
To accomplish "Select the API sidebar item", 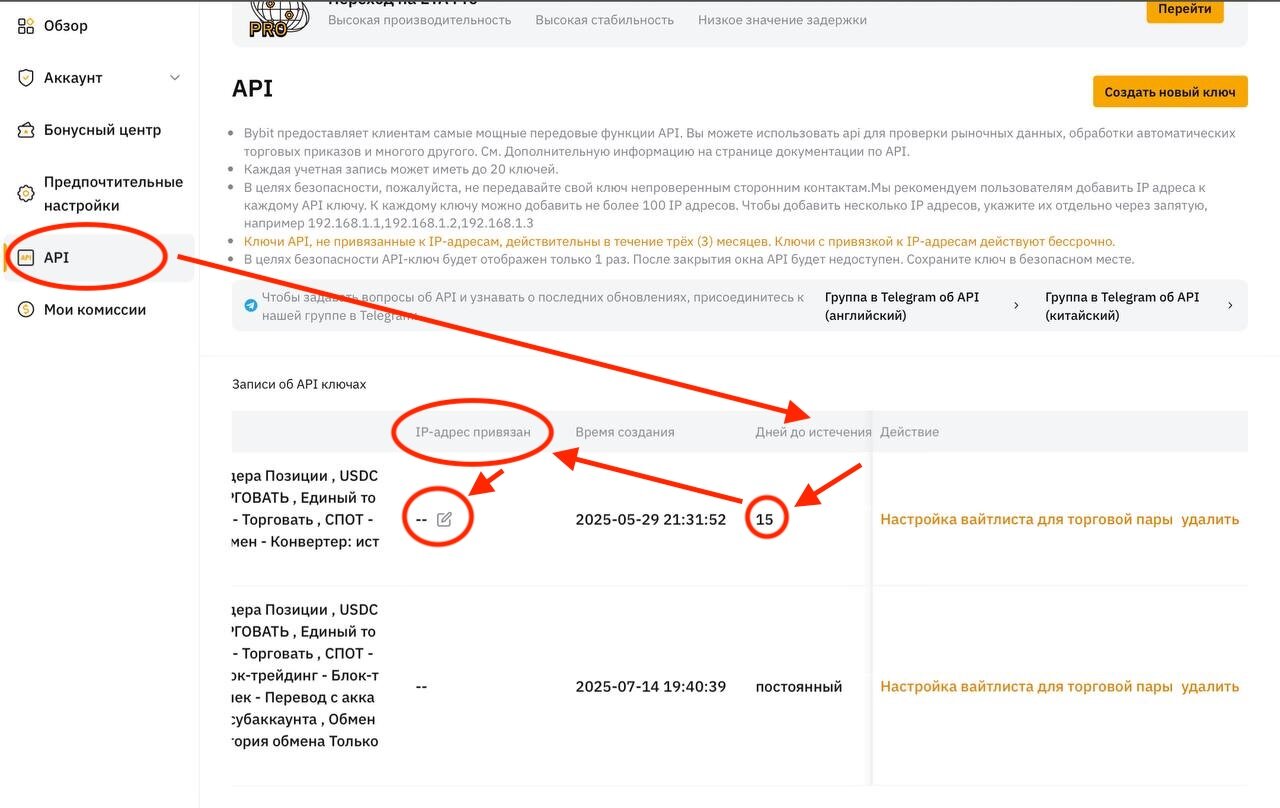I will pos(99,258).
